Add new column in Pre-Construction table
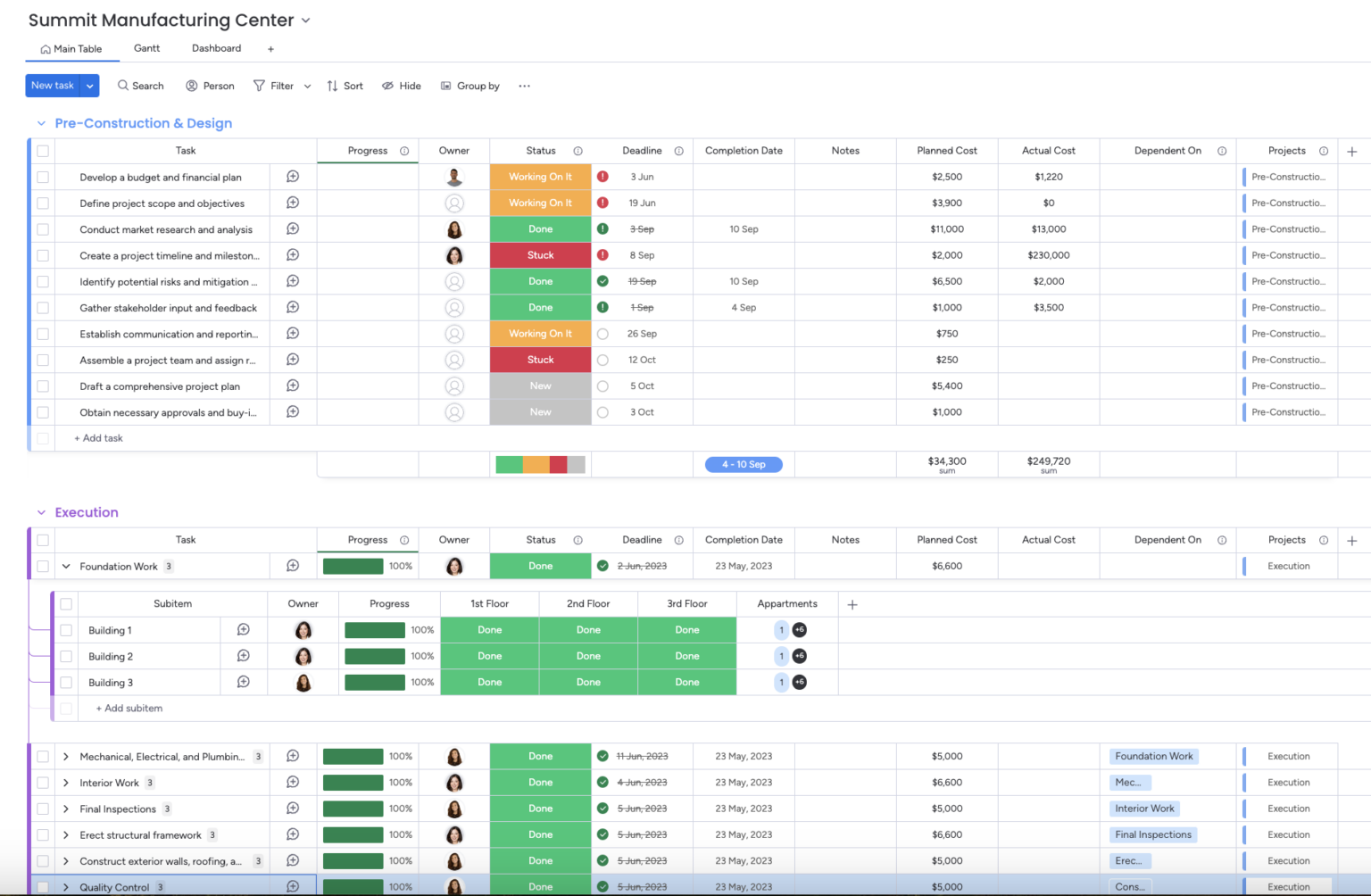This screenshot has height=896, width=1371. [1351, 152]
